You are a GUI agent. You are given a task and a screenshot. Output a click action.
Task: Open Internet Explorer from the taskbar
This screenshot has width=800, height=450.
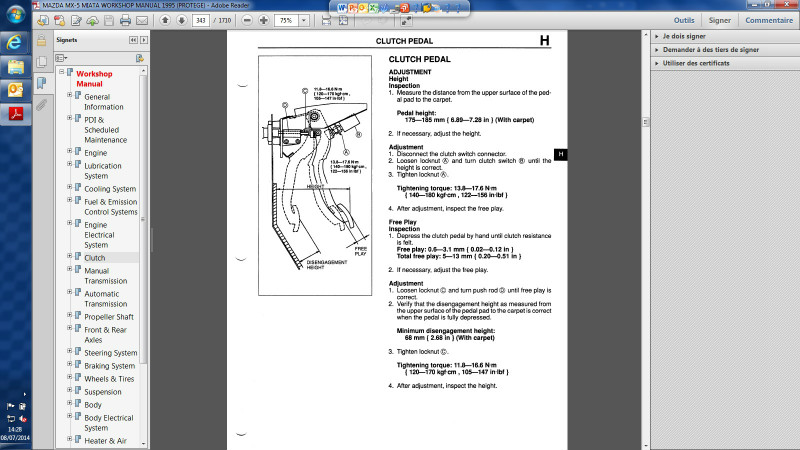point(15,42)
